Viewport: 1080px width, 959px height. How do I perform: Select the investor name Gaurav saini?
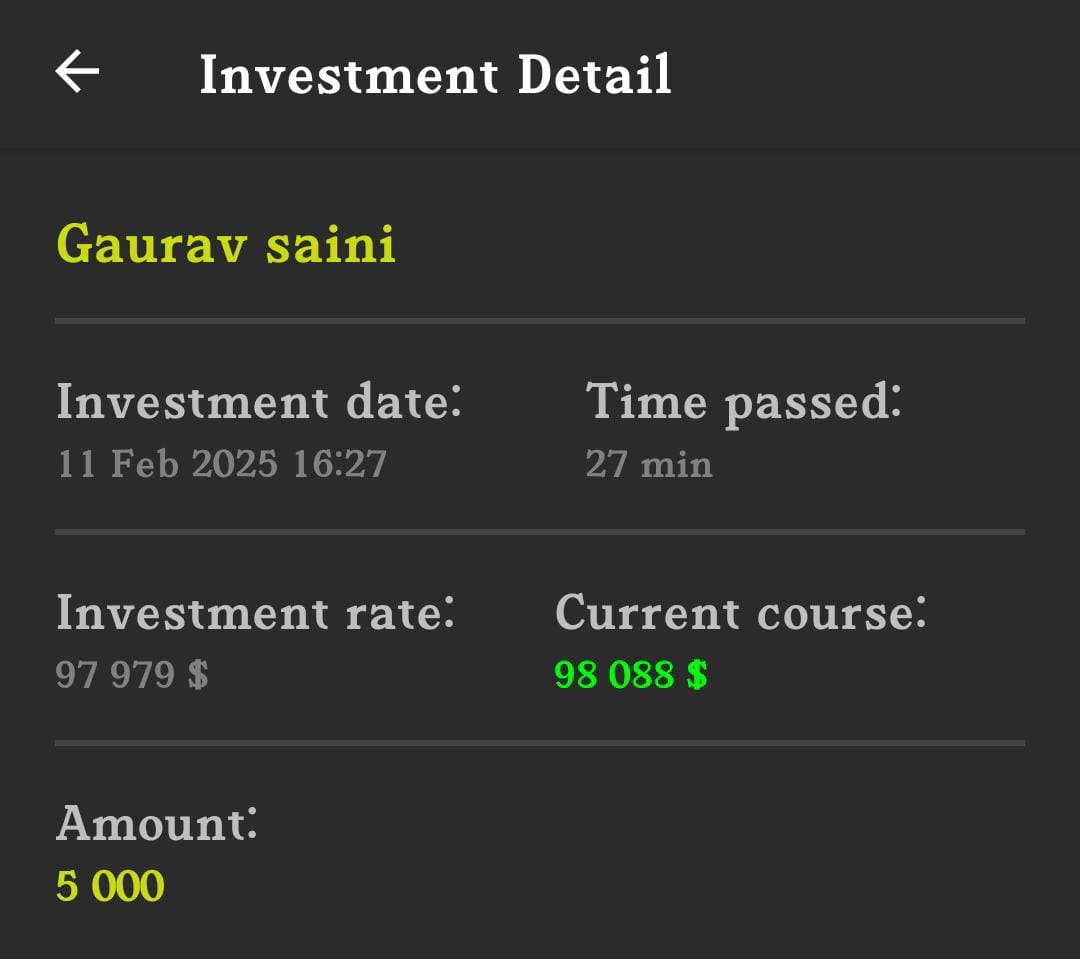tap(226, 243)
